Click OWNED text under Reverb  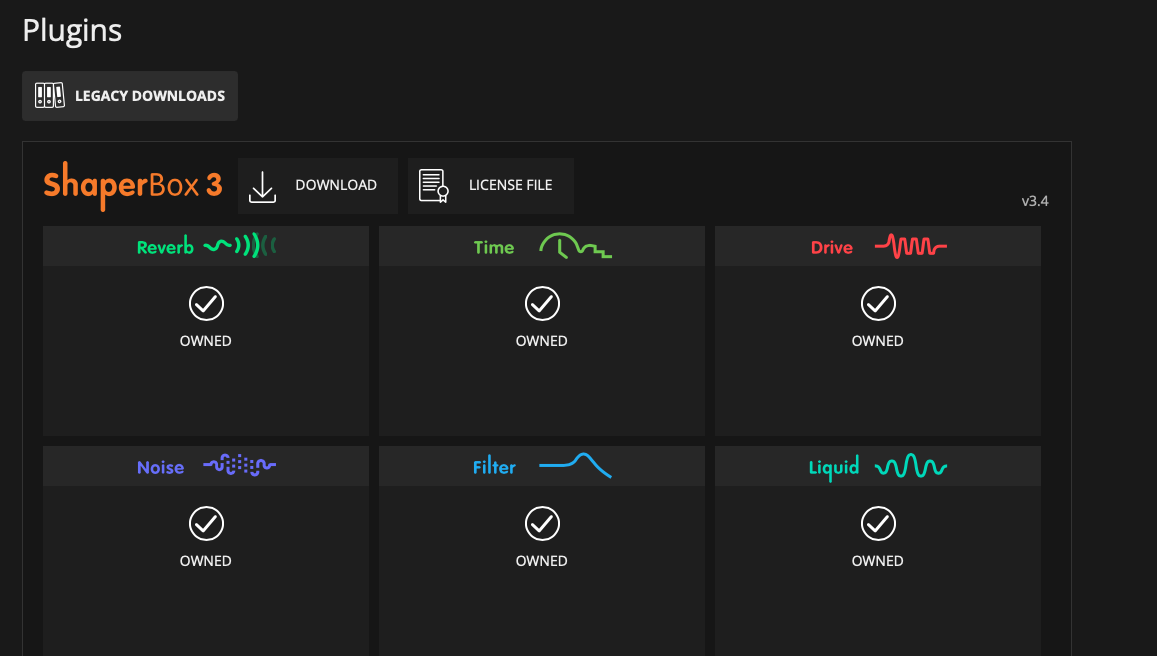[x=206, y=341]
